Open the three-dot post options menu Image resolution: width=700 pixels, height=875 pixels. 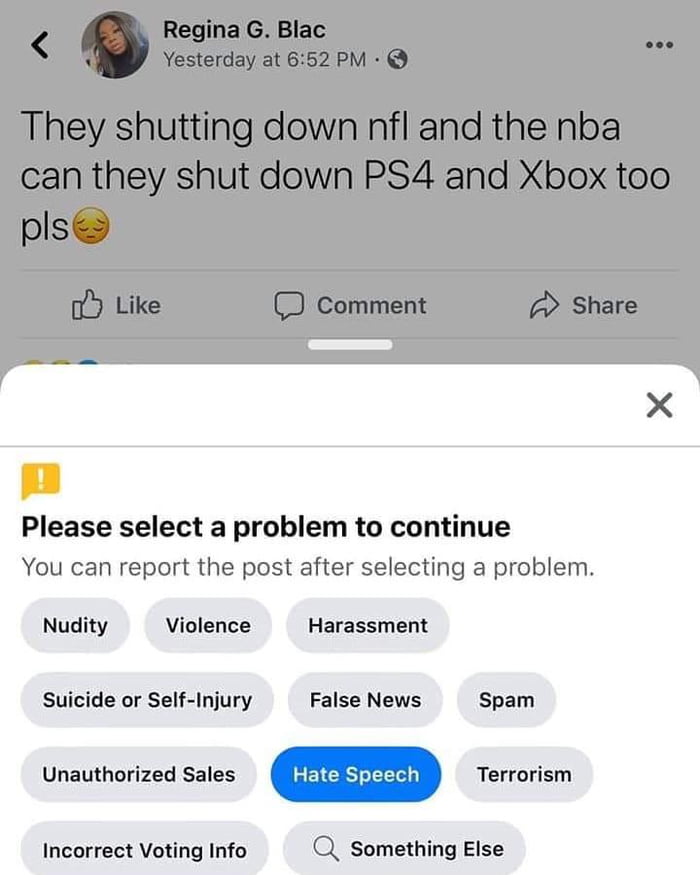[x=659, y=45]
